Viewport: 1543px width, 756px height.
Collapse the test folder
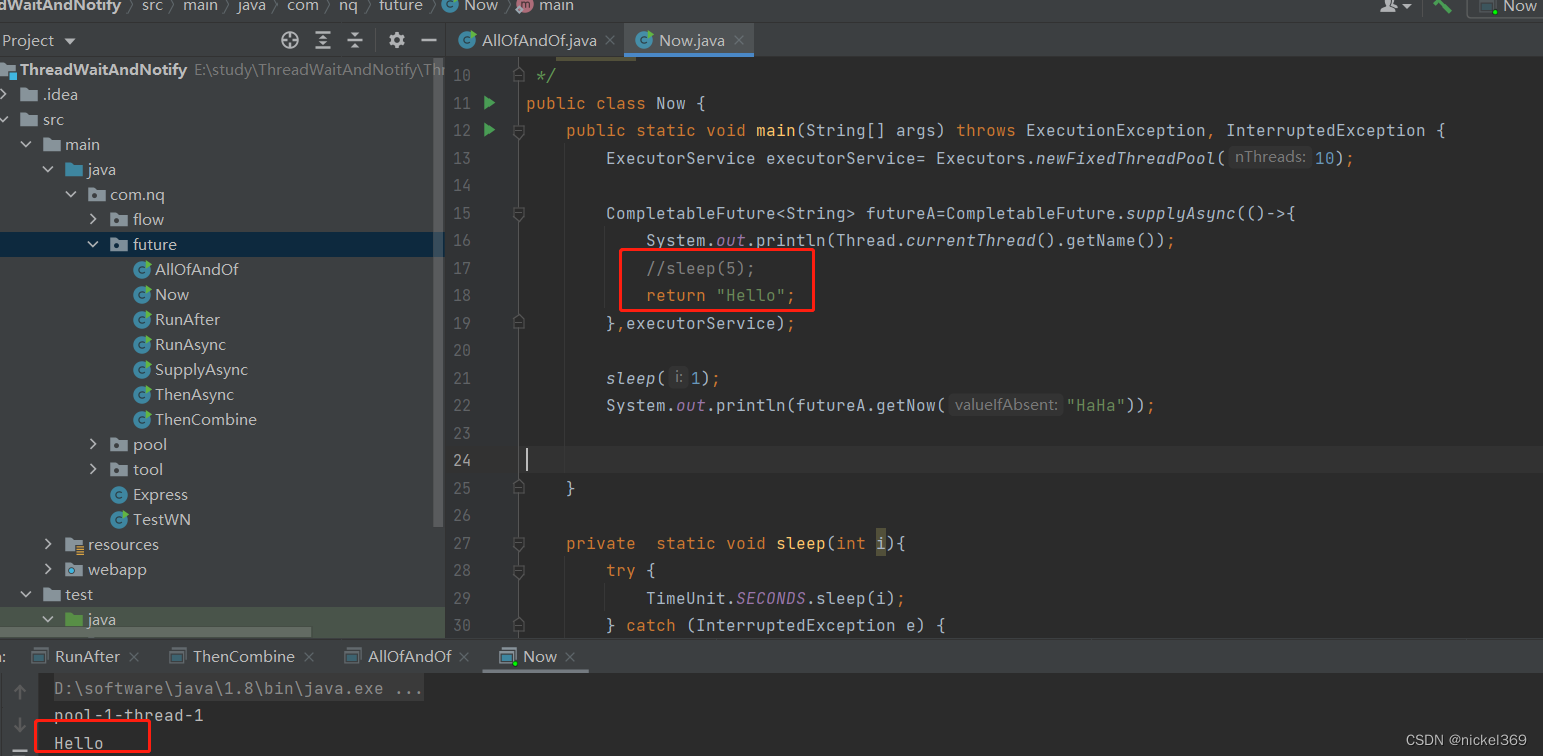coord(27,595)
